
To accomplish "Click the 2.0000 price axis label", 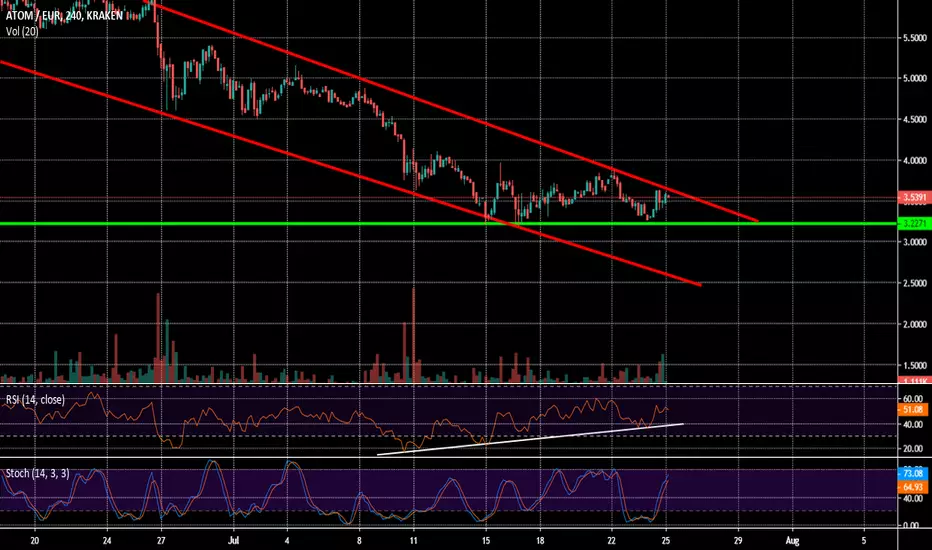I will (915, 324).
